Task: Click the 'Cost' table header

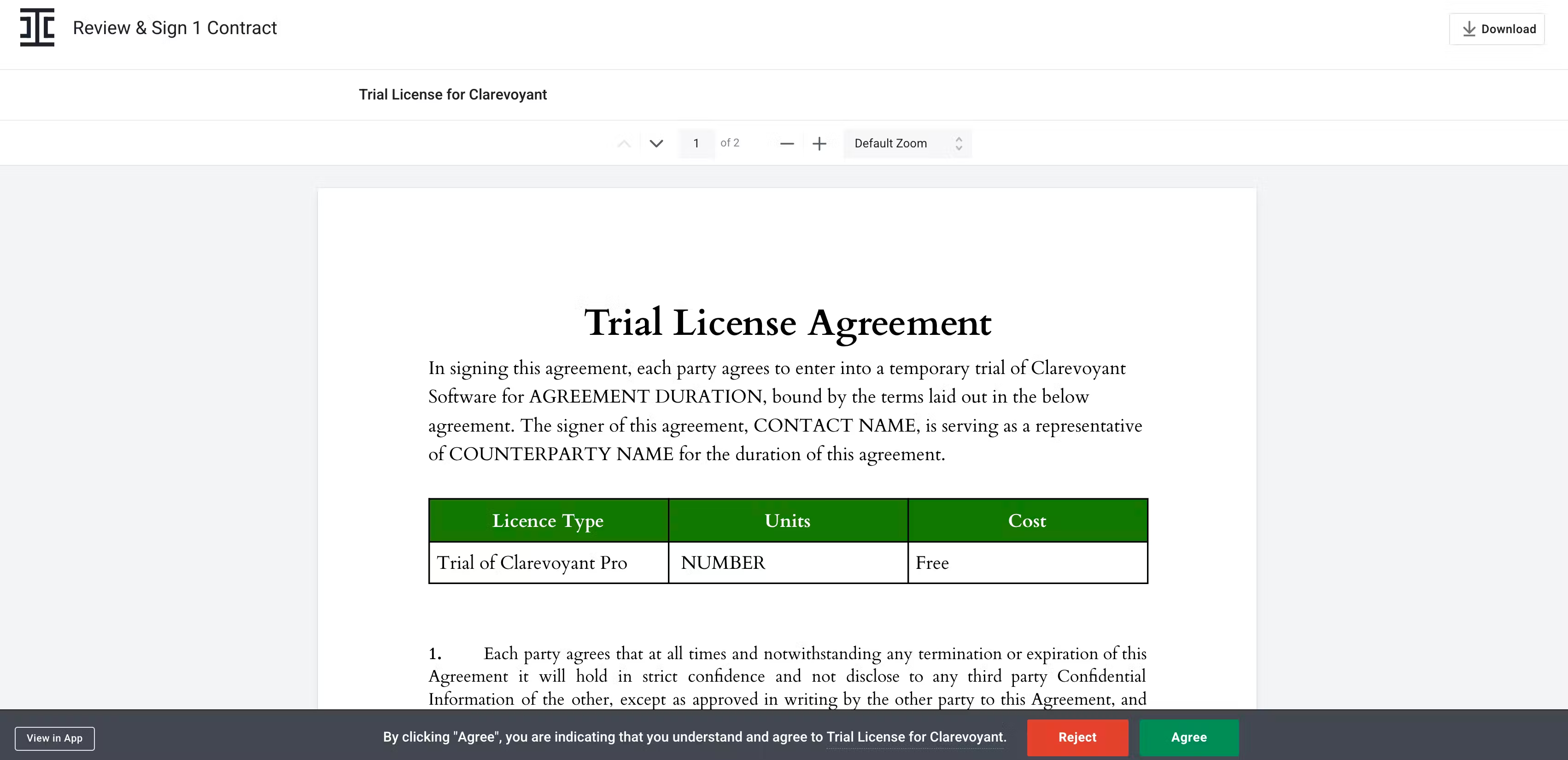Action: [1028, 521]
